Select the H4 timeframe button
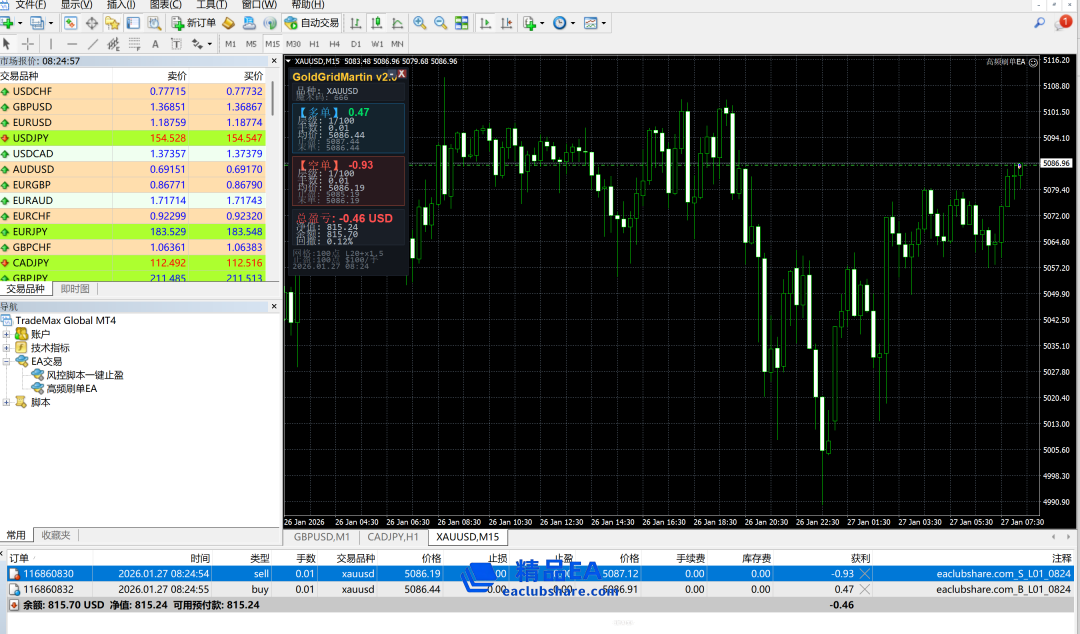Screen dimensions: 1080x634 [334, 44]
